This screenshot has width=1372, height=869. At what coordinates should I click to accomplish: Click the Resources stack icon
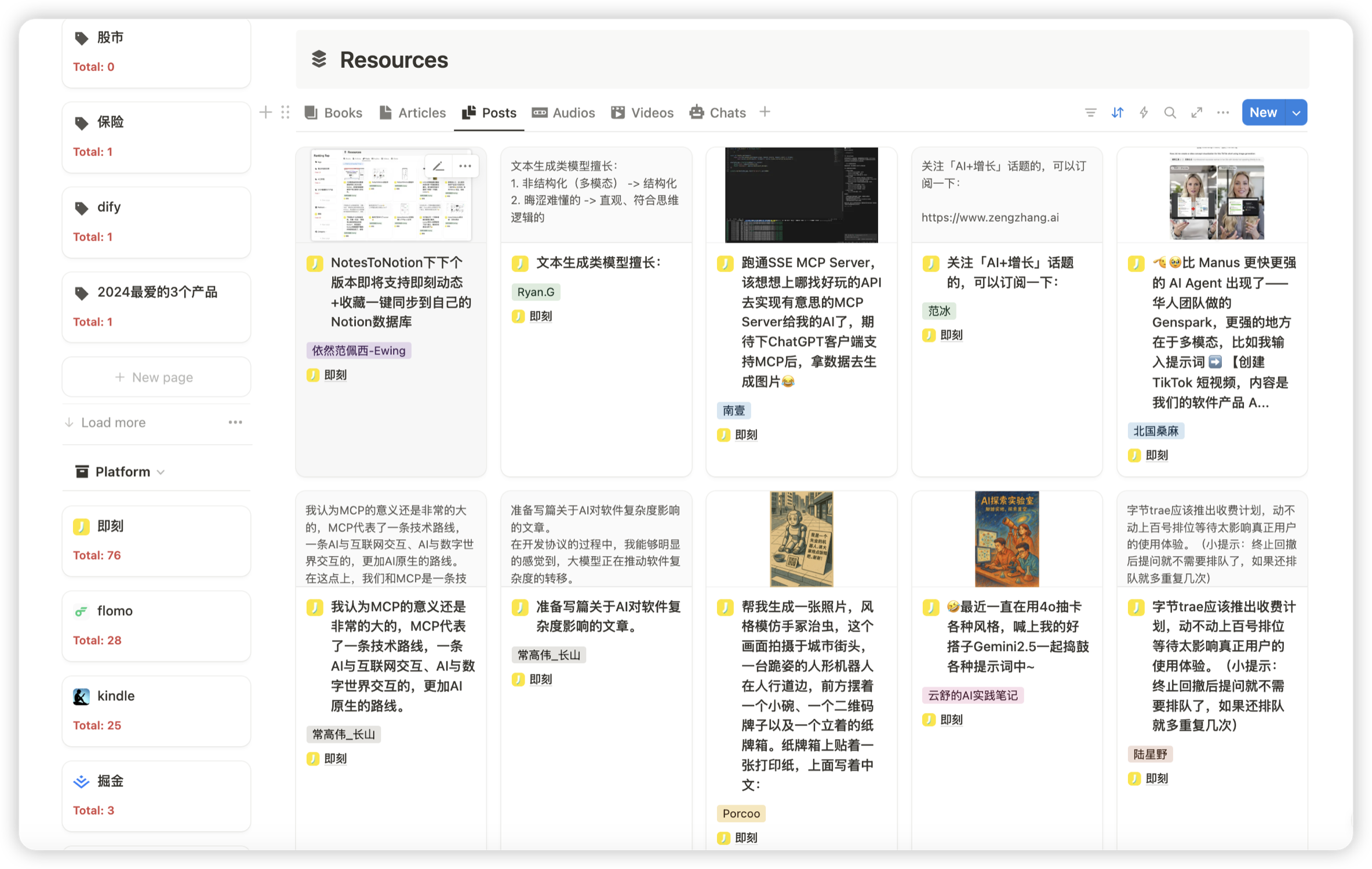click(x=319, y=59)
